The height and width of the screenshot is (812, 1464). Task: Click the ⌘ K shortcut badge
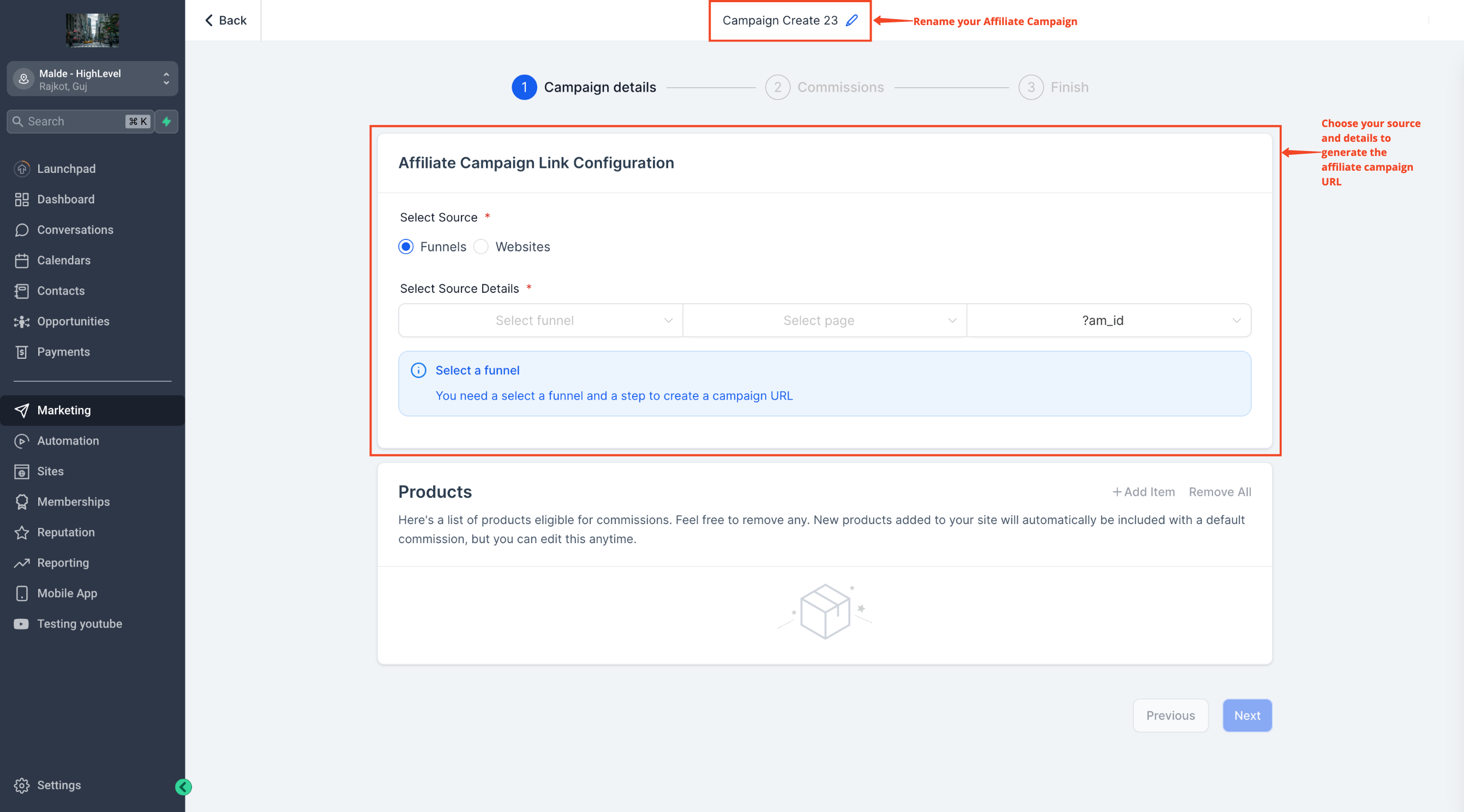[x=137, y=122]
